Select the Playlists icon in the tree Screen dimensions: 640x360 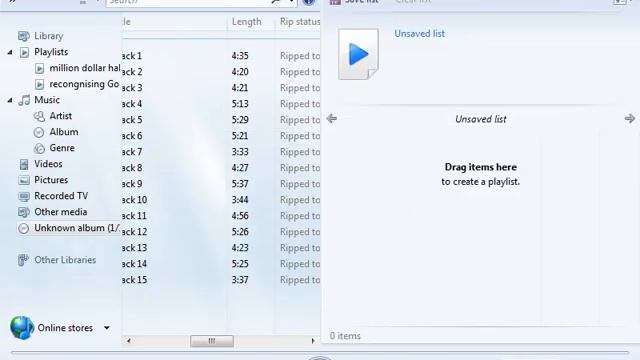tap(24, 52)
